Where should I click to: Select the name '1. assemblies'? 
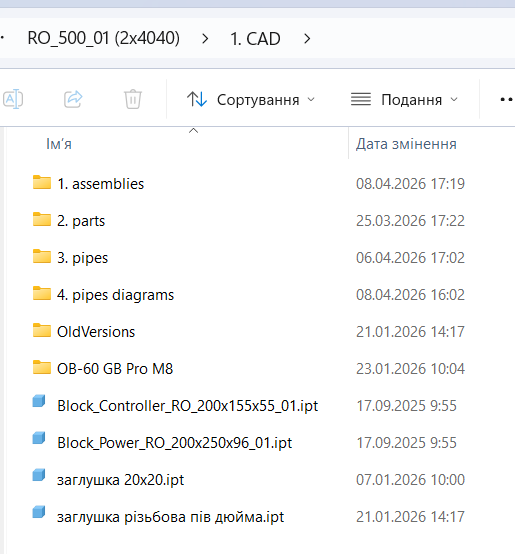click(x=101, y=184)
